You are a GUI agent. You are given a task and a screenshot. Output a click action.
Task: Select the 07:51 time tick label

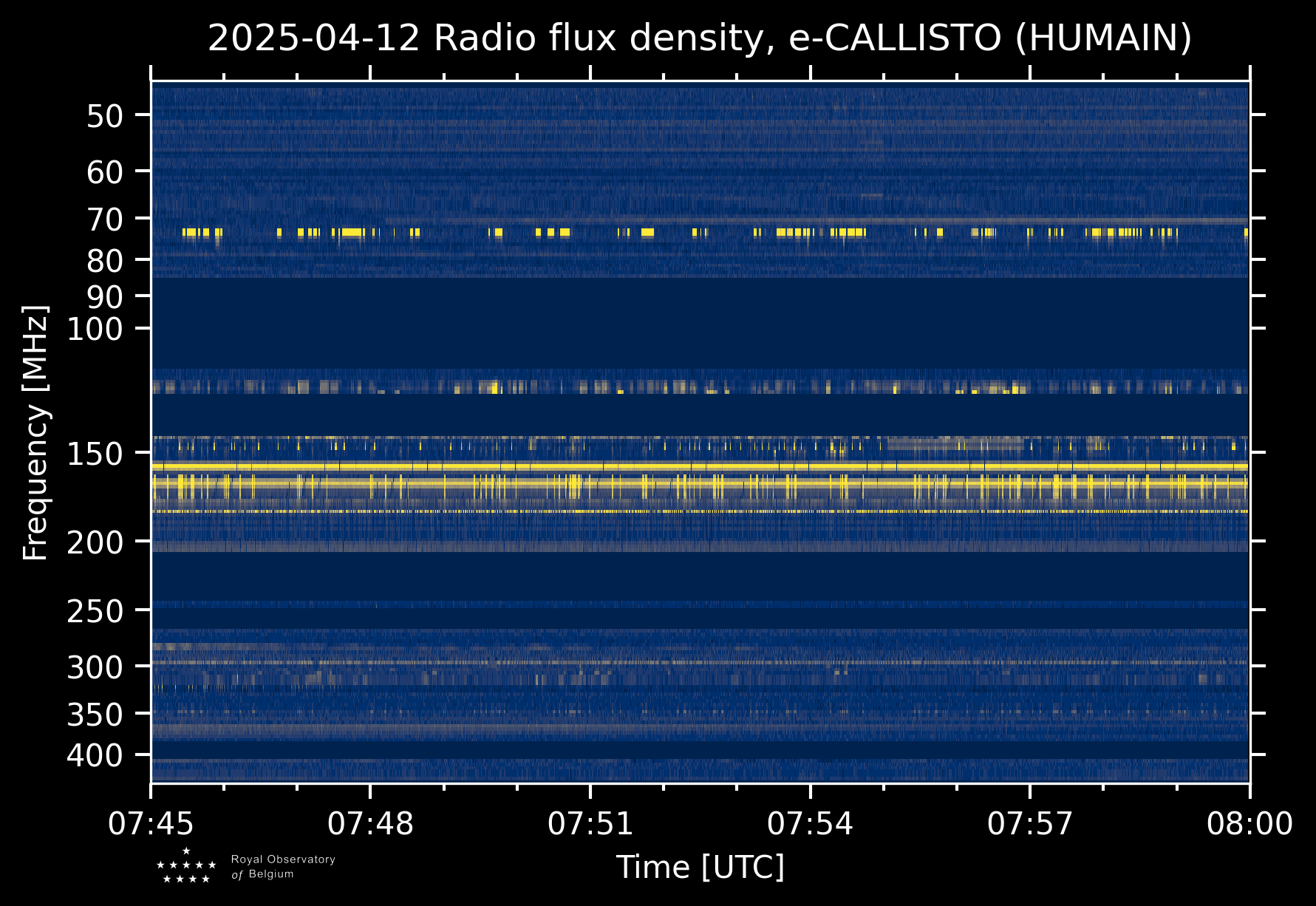pyautogui.click(x=590, y=823)
